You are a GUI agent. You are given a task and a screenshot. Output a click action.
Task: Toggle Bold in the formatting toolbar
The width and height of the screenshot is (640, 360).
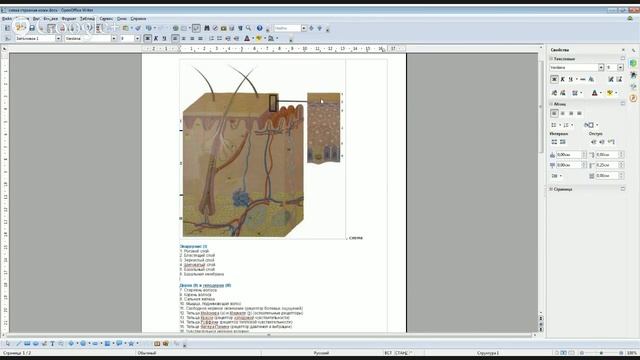(x=147, y=38)
